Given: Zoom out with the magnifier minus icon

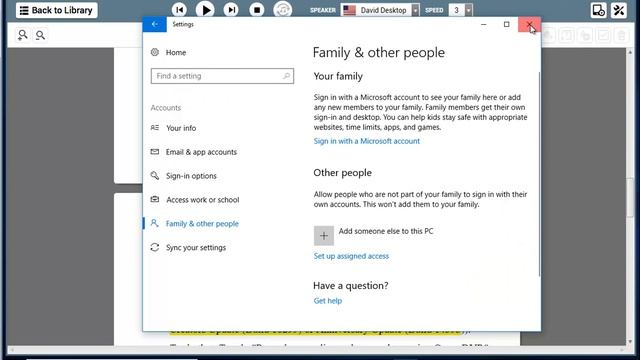Looking at the screenshot, I should click(40, 35).
